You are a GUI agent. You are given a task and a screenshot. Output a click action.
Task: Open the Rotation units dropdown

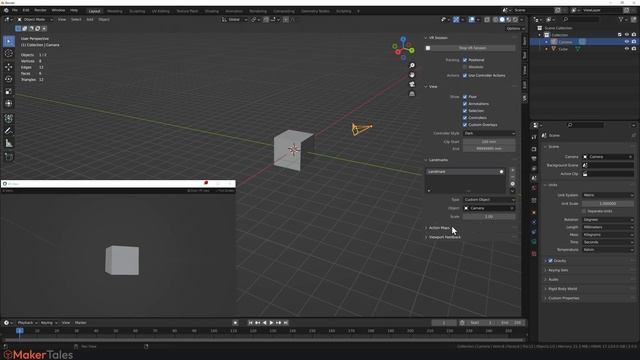(x=608, y=220)
